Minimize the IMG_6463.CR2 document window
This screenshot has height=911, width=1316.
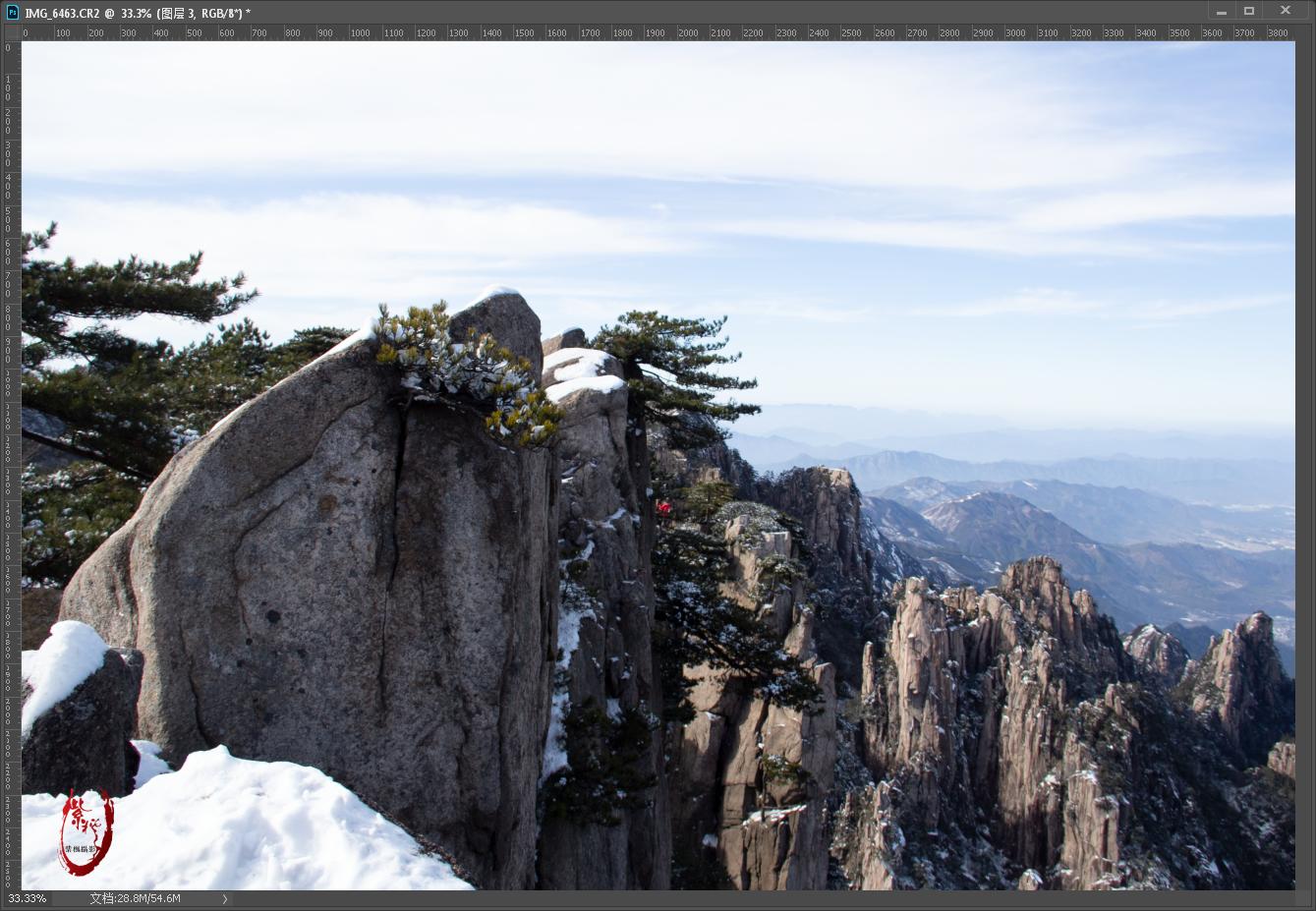tap(1222, 12)
